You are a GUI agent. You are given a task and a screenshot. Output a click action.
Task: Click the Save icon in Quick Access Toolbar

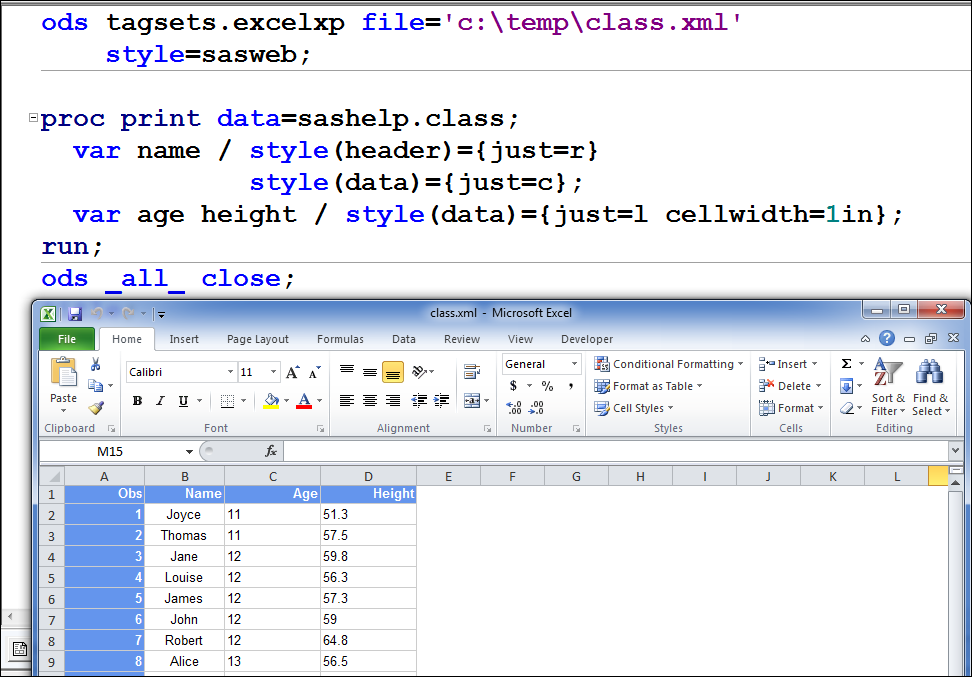[75, 314]
